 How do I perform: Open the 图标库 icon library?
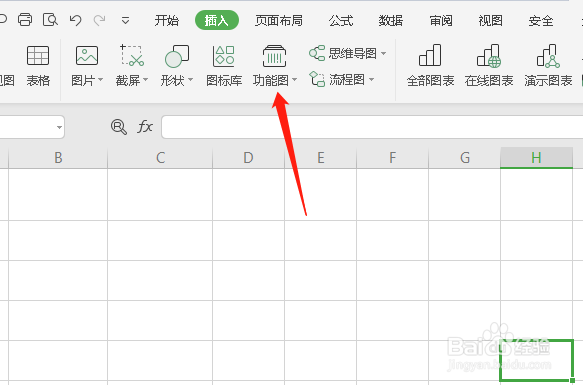[x=224, y=66]
